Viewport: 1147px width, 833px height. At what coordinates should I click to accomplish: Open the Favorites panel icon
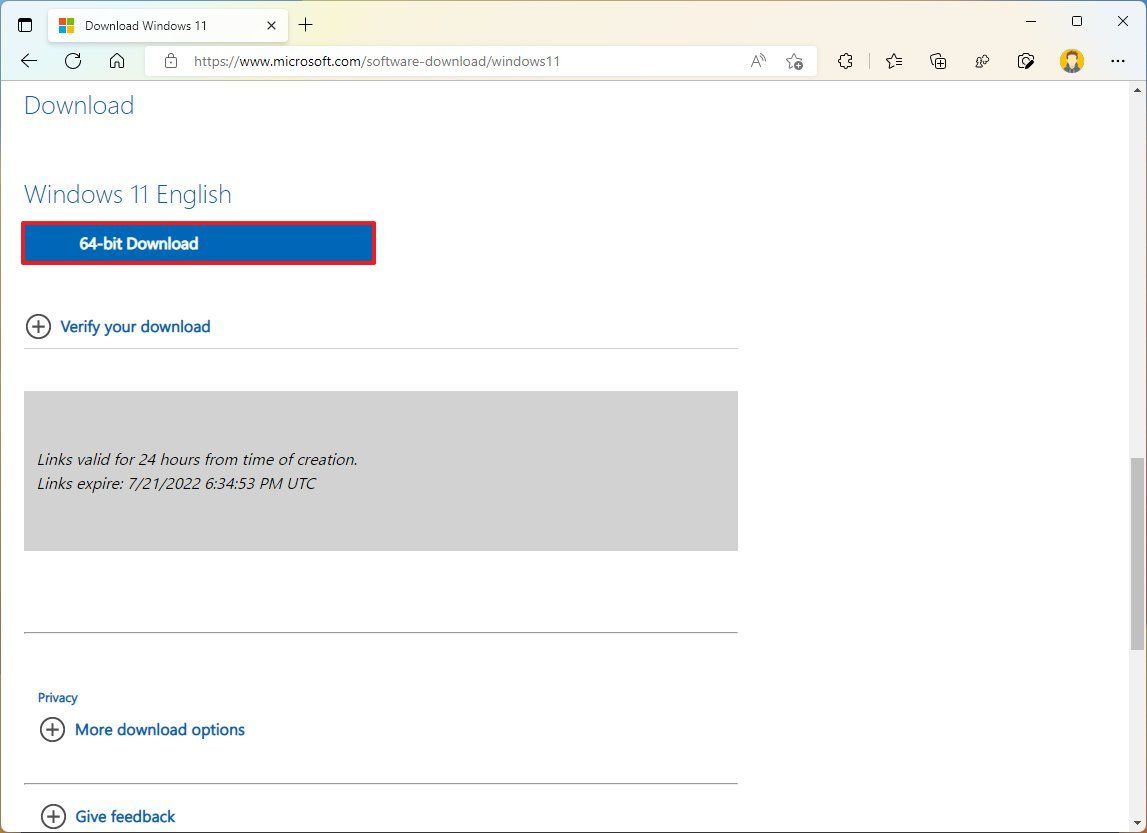tap(893, 61)
